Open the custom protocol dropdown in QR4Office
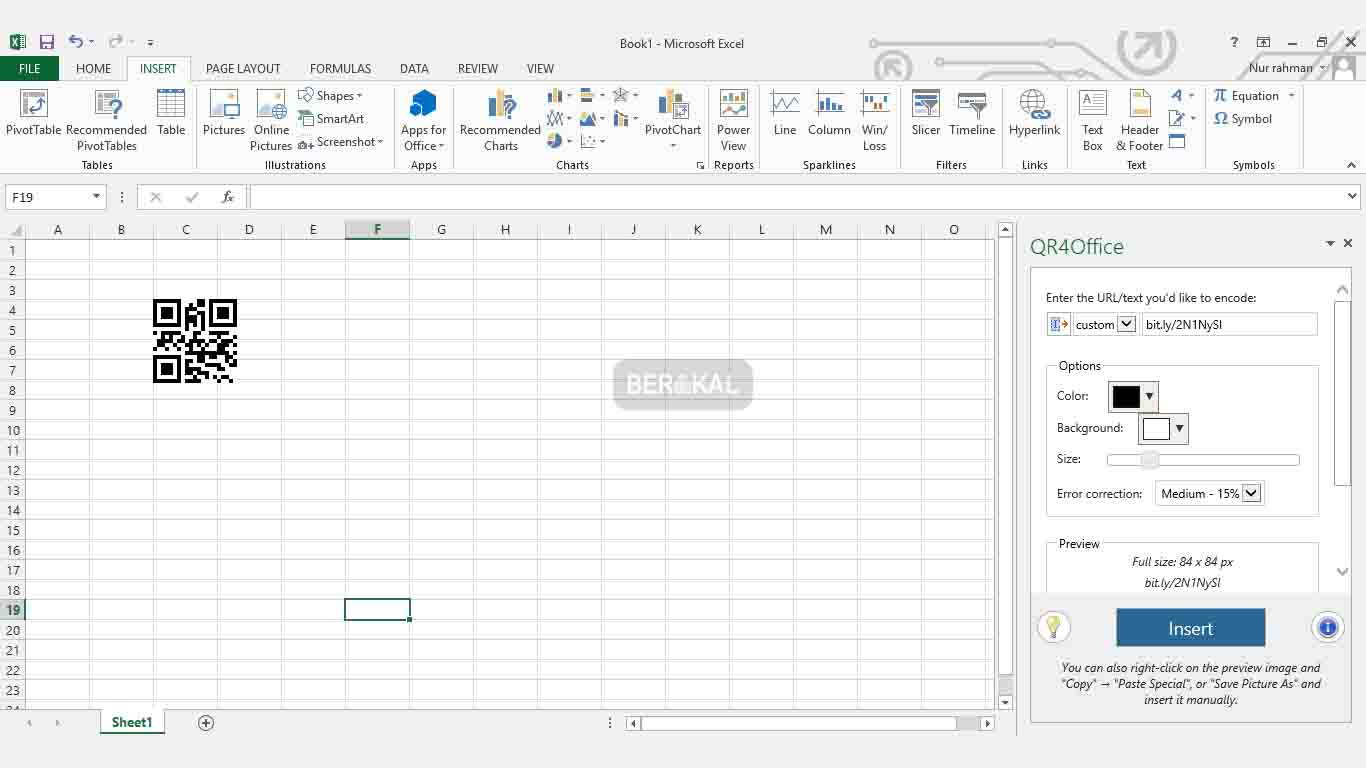 (1126, 324)
